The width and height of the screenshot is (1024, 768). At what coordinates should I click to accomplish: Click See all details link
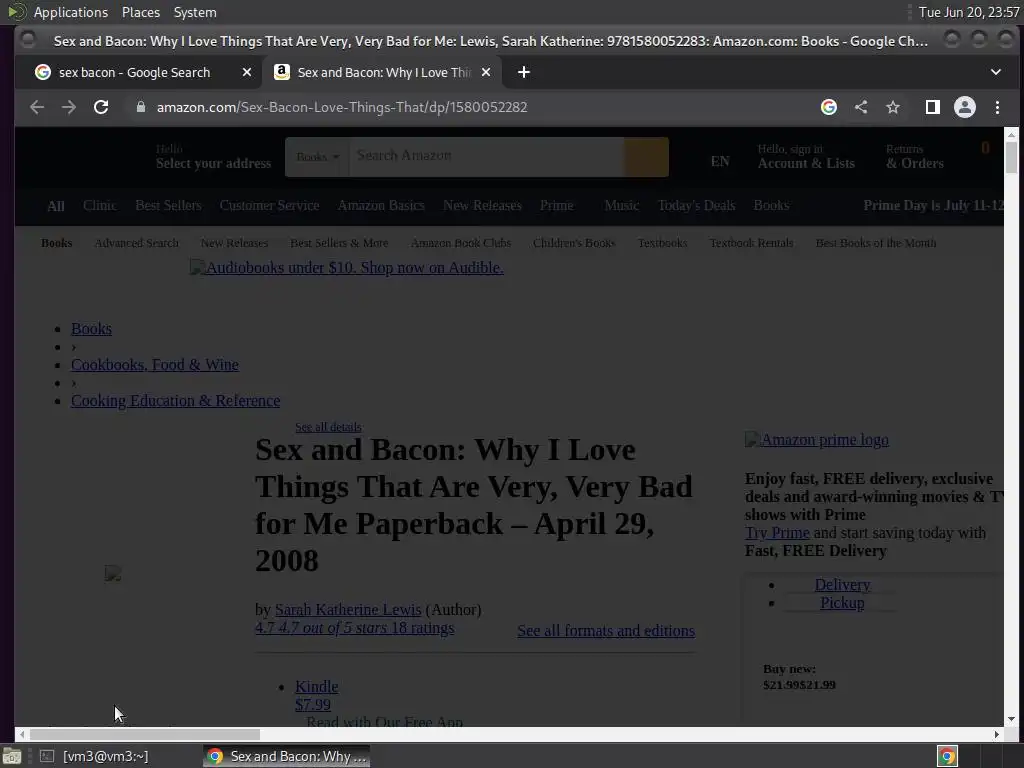click(x=328, y=427)
